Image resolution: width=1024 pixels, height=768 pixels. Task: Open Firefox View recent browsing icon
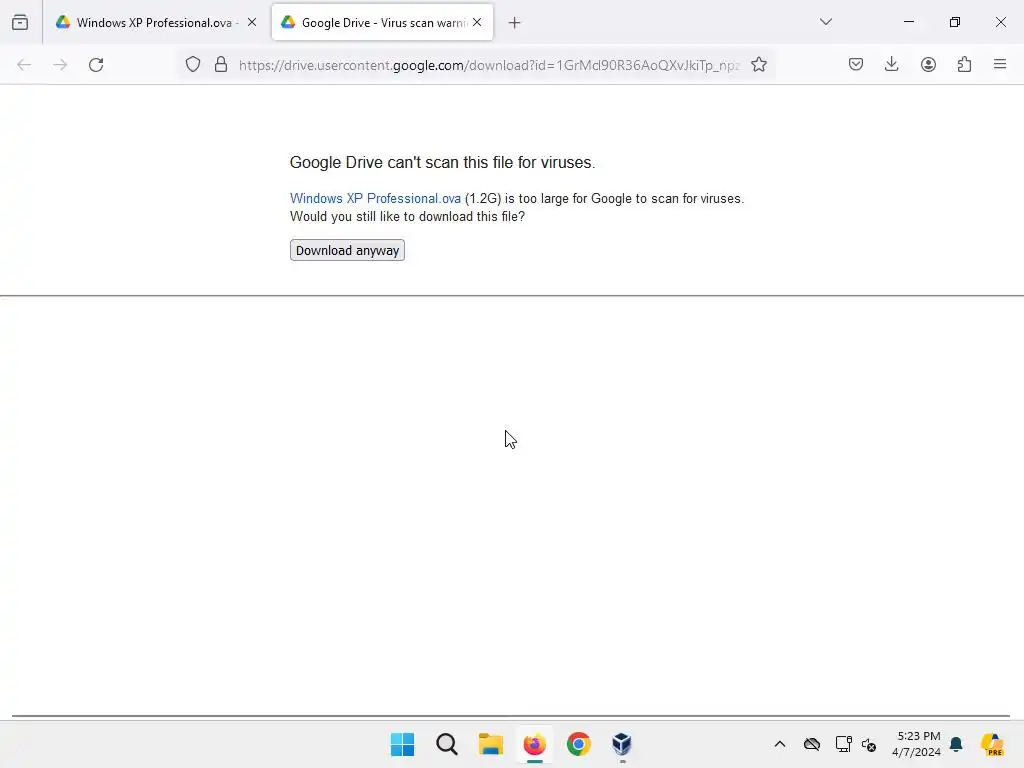coord(20,22)
